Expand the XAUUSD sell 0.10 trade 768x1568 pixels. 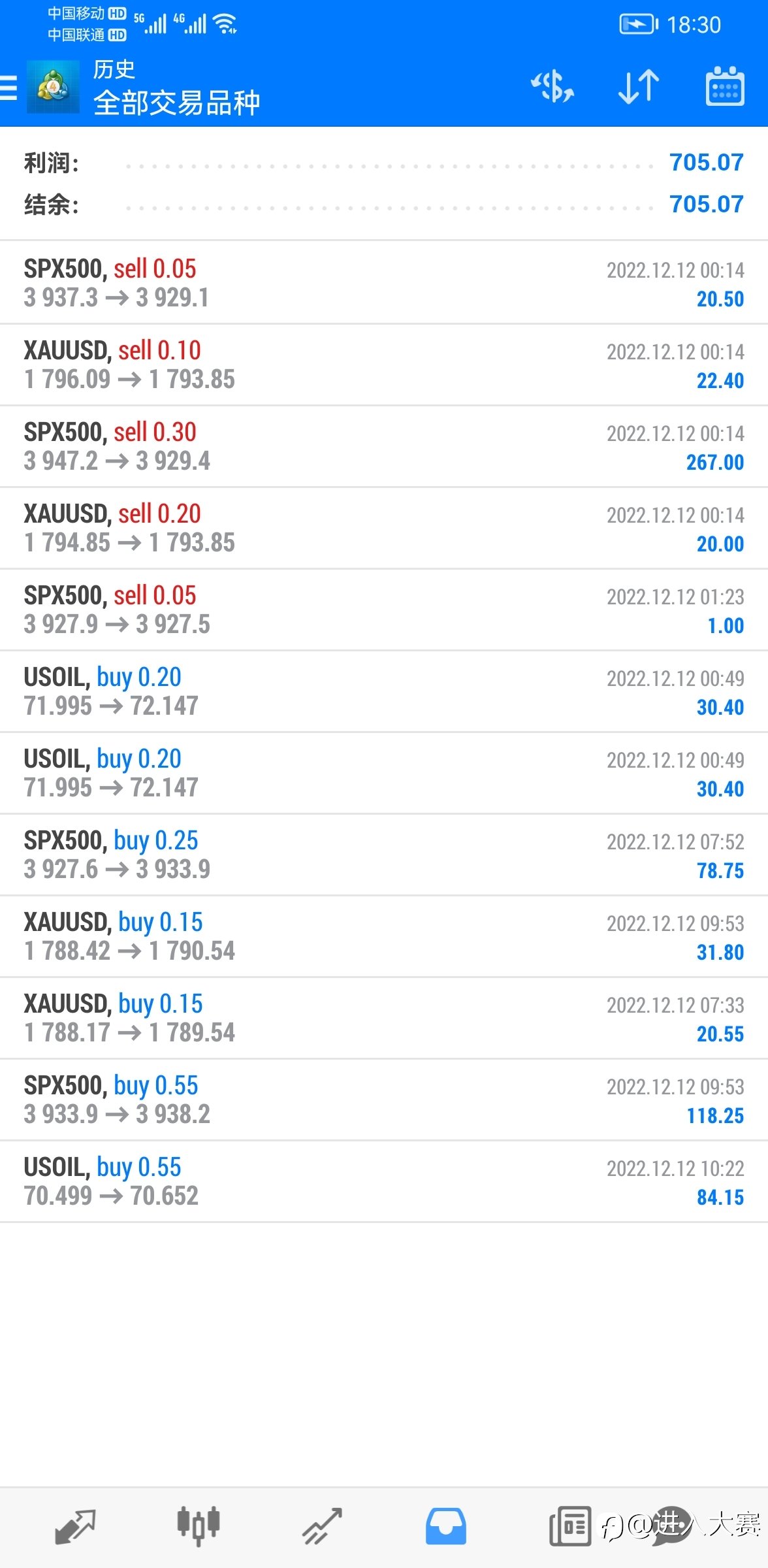[x=384, y=365]
